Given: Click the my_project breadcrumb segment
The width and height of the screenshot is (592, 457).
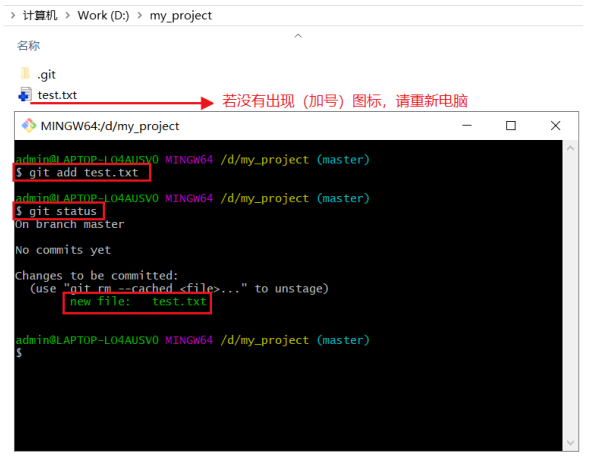Looking at the screenshot, I should tap(181, 16).
